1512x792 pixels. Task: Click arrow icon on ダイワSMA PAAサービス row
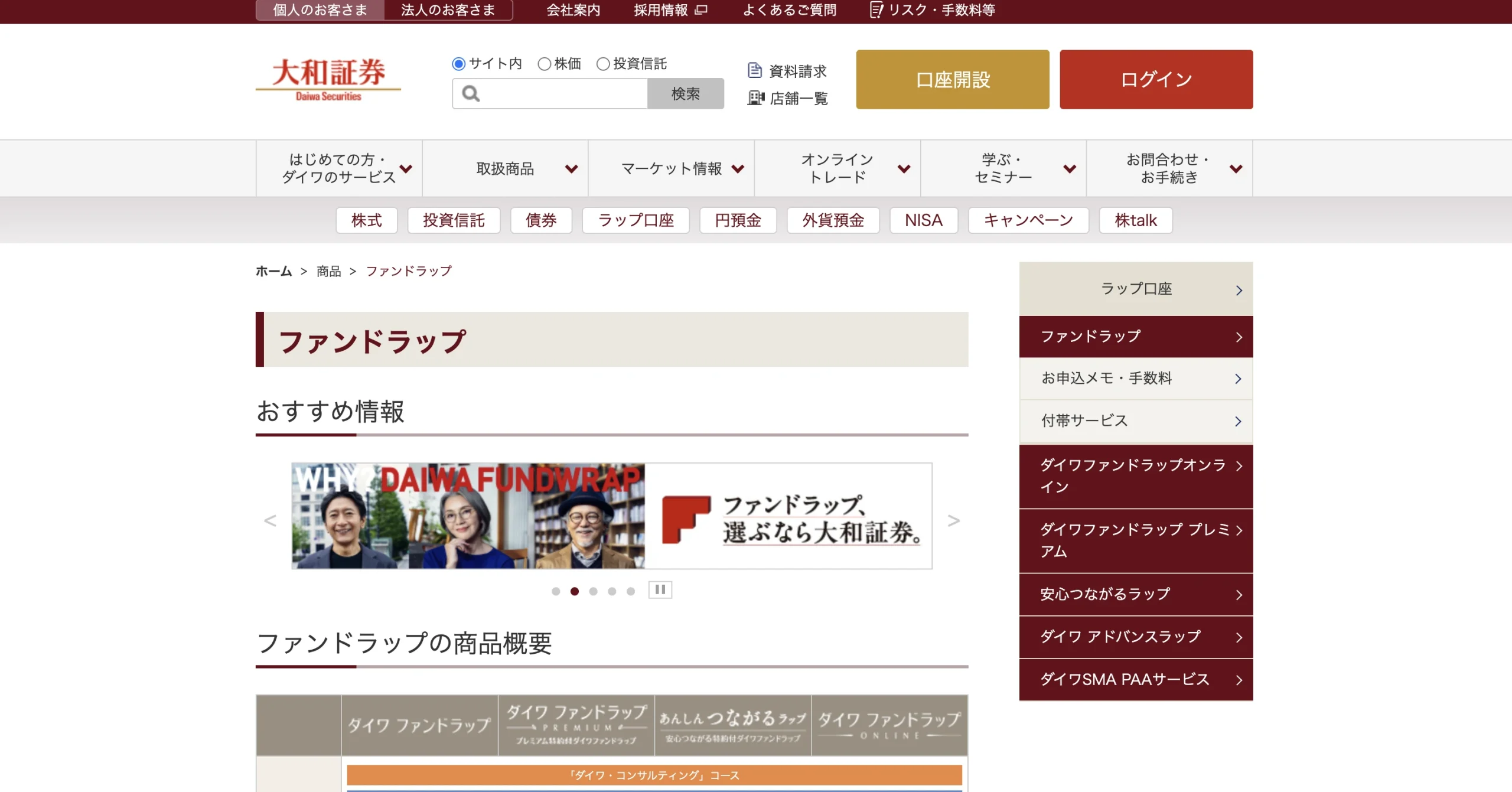(x=1239, y=680)
